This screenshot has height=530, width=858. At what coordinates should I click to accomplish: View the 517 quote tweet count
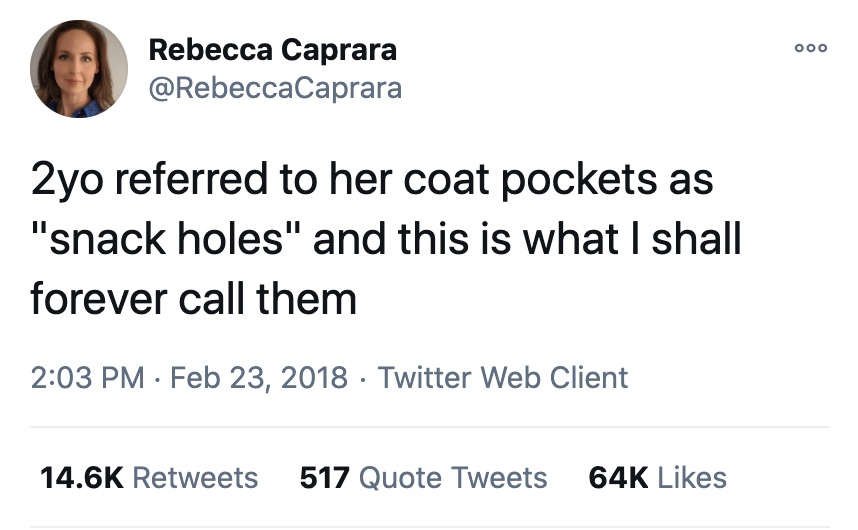click(x=324, y=477)
